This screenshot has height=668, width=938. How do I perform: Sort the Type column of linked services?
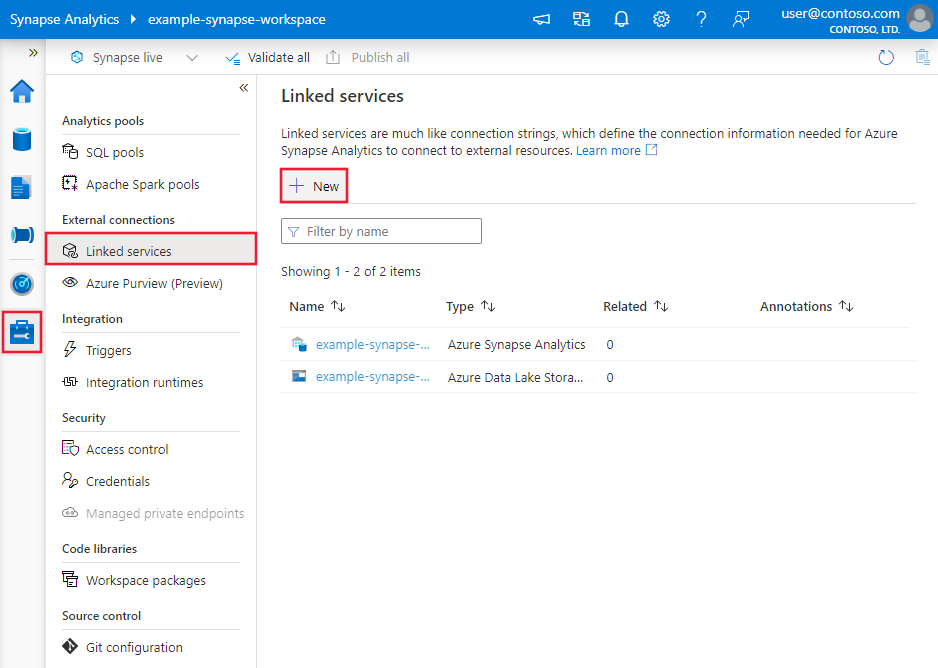pos(491,306)
